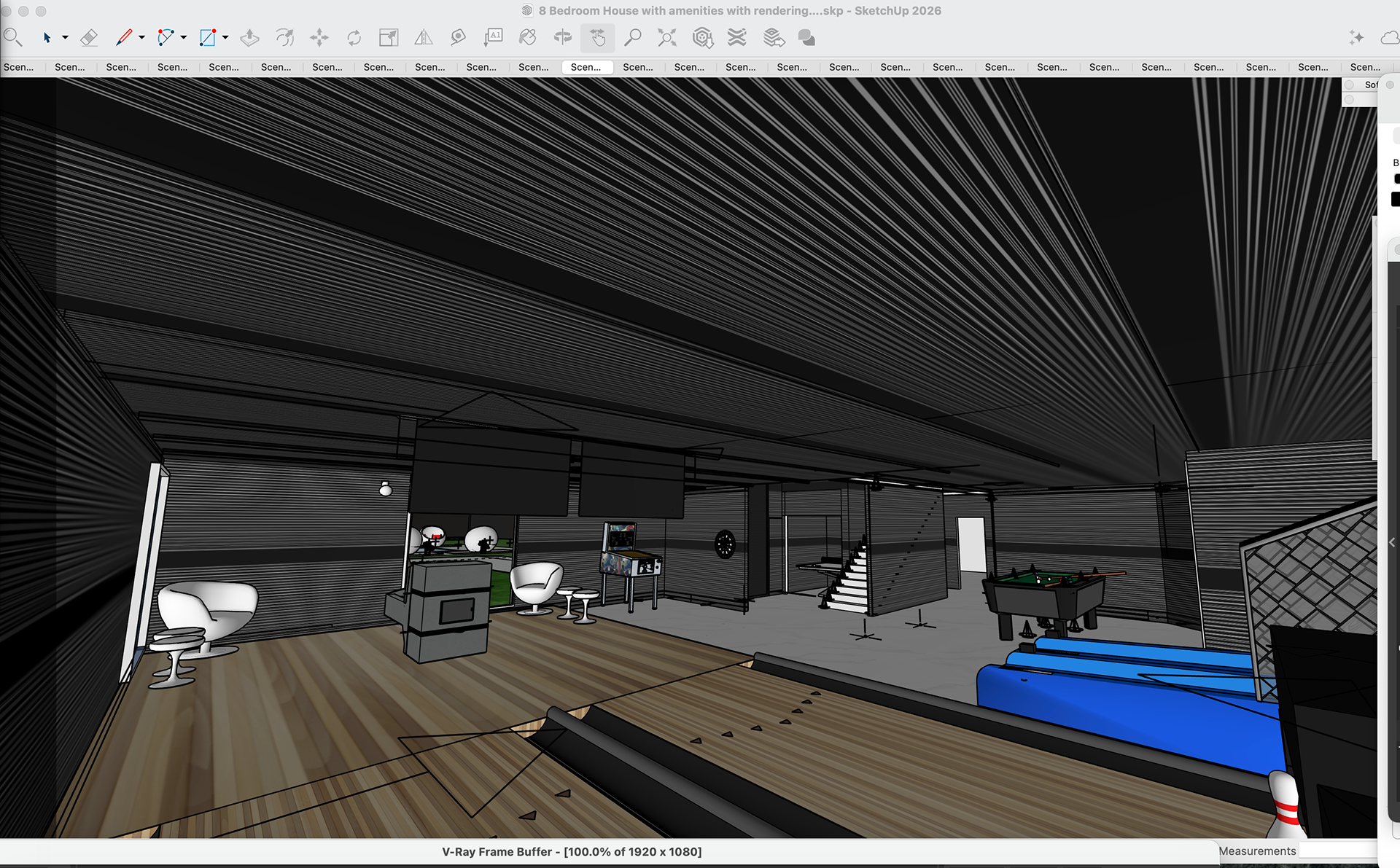The width and height of the screenshot is (1400, 868).
Task: Pick the Push/Pull tool
Action: click(249, 37)
